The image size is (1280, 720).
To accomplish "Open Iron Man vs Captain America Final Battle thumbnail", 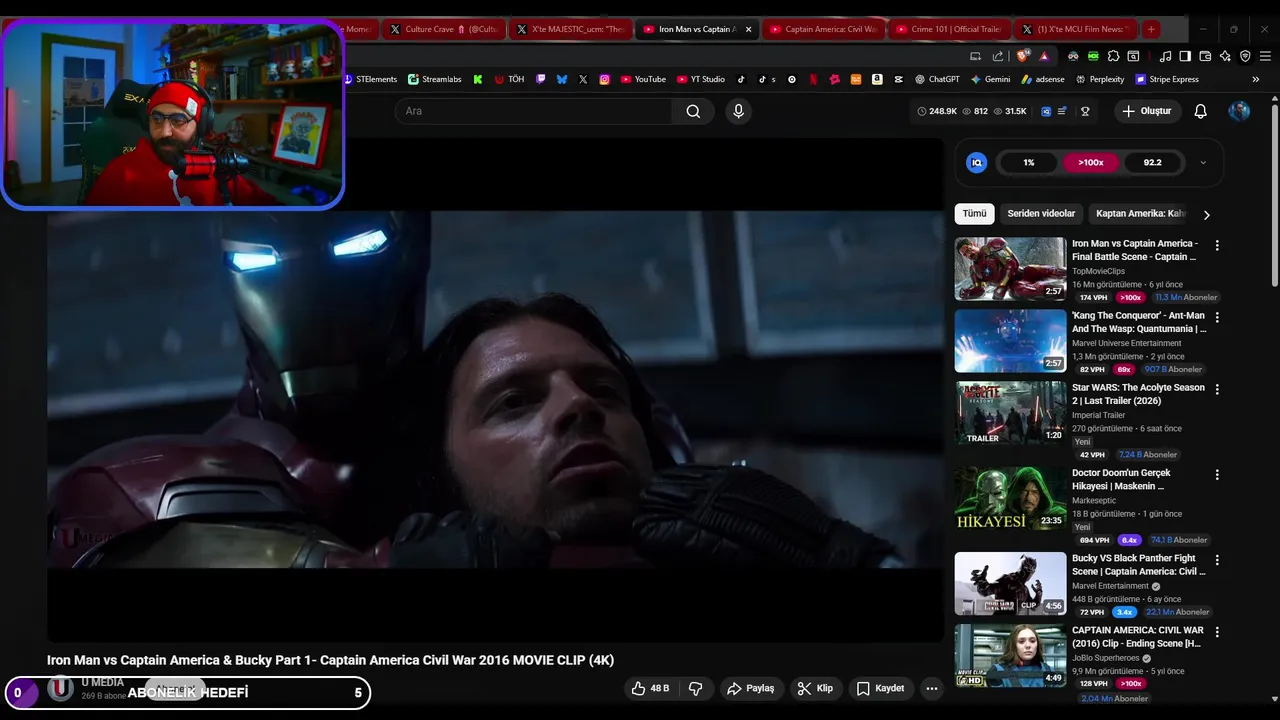I will point(1010,268).
